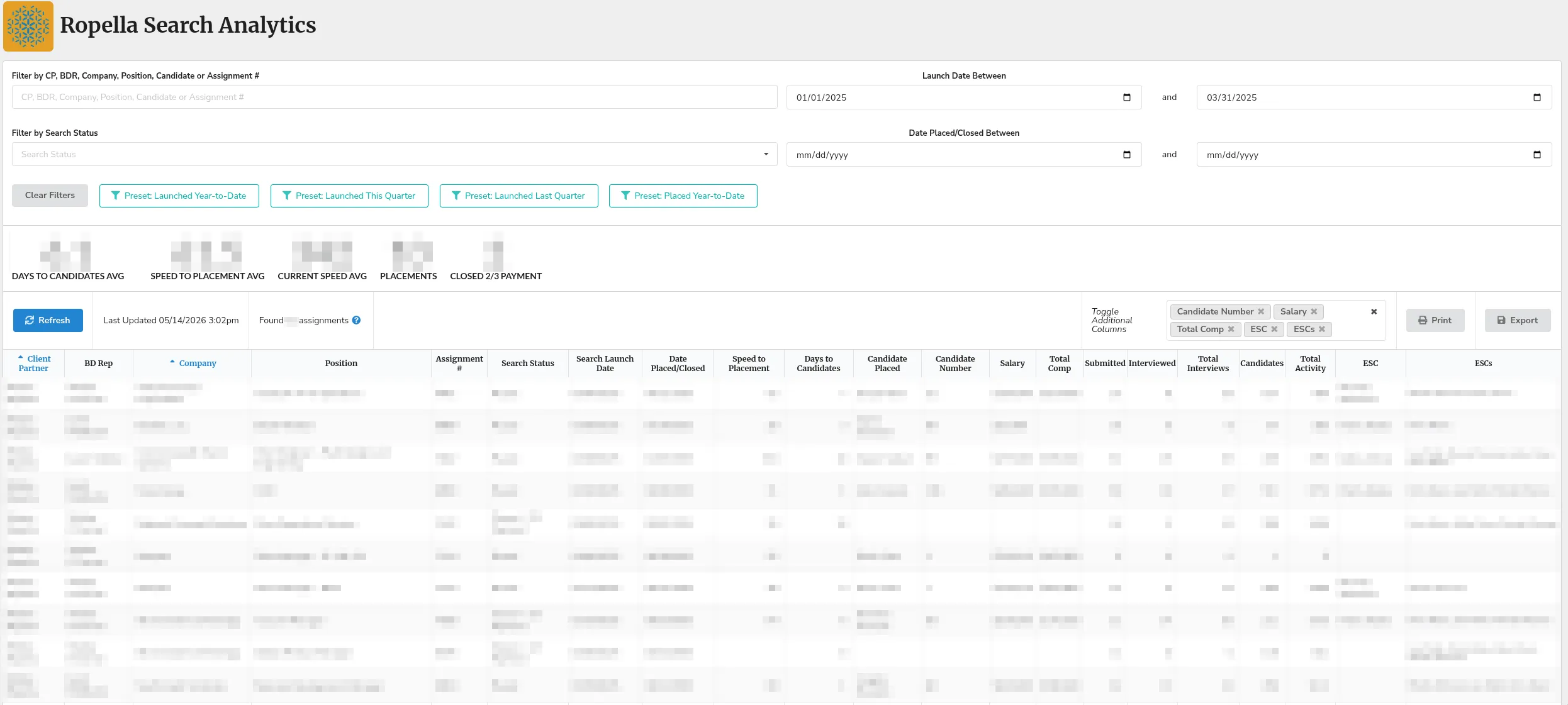Image resolution: width=1568 pixels, height=705 pixels.
Task: Apply Preset: Launched Last Quarter
Action: tap(519, 196)
